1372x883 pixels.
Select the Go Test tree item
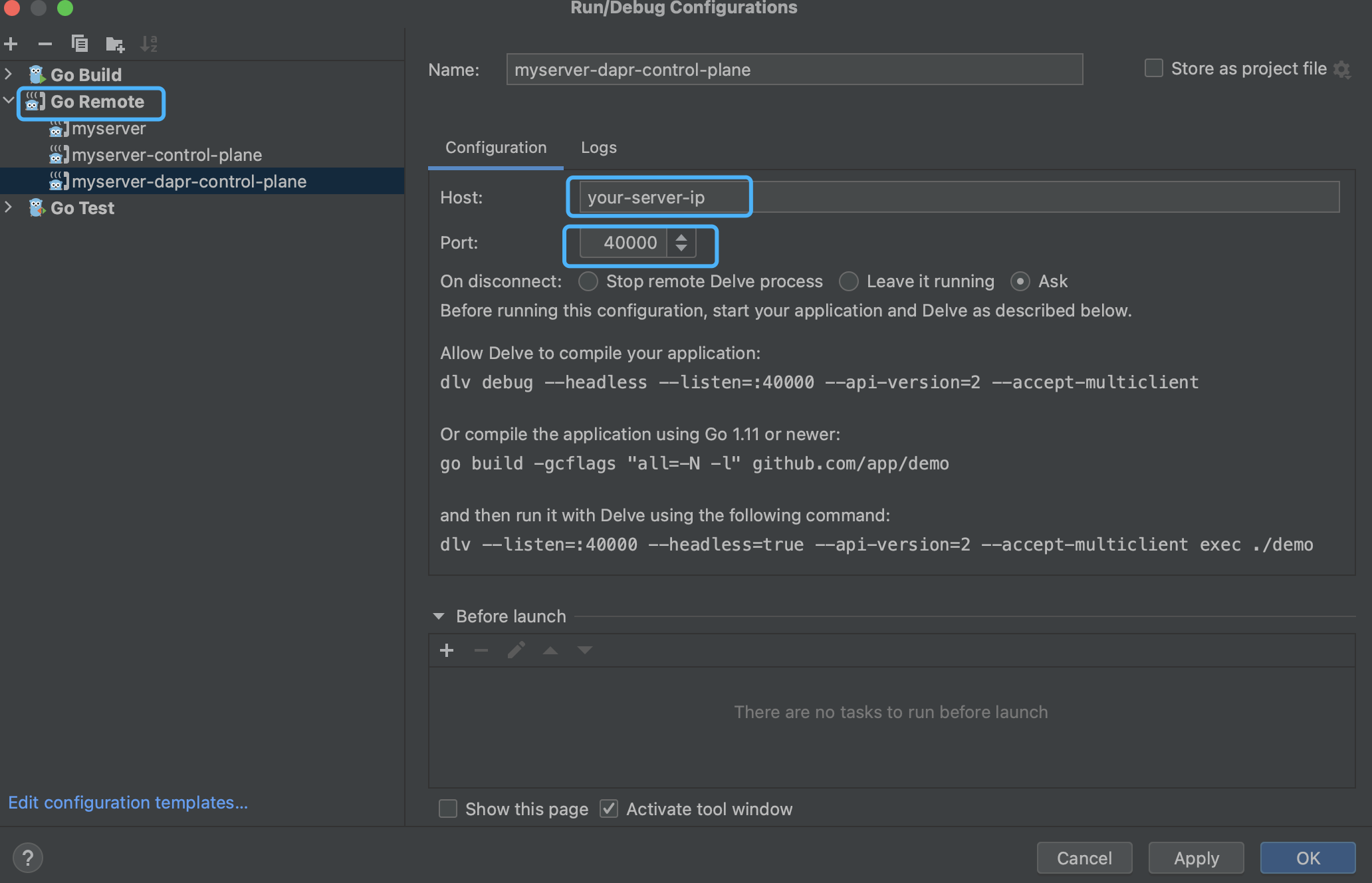[x=202, y=208]
